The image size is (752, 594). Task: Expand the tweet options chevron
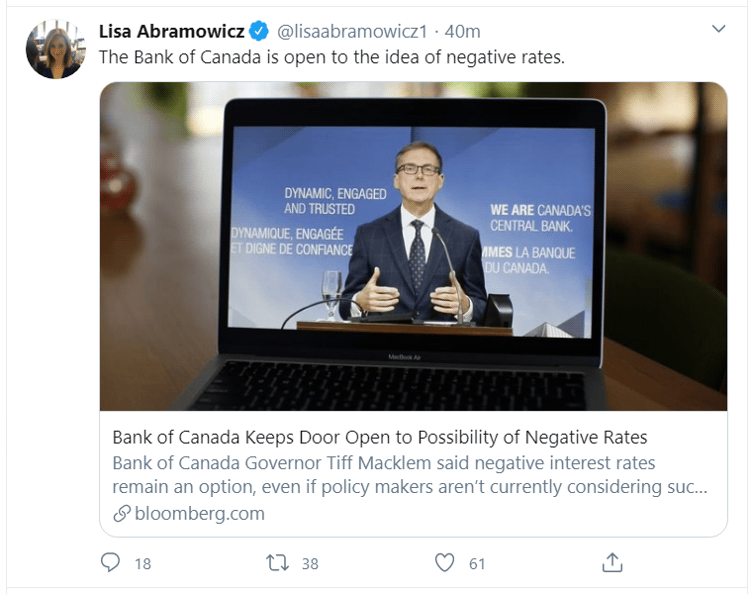(x=718, y=30)
